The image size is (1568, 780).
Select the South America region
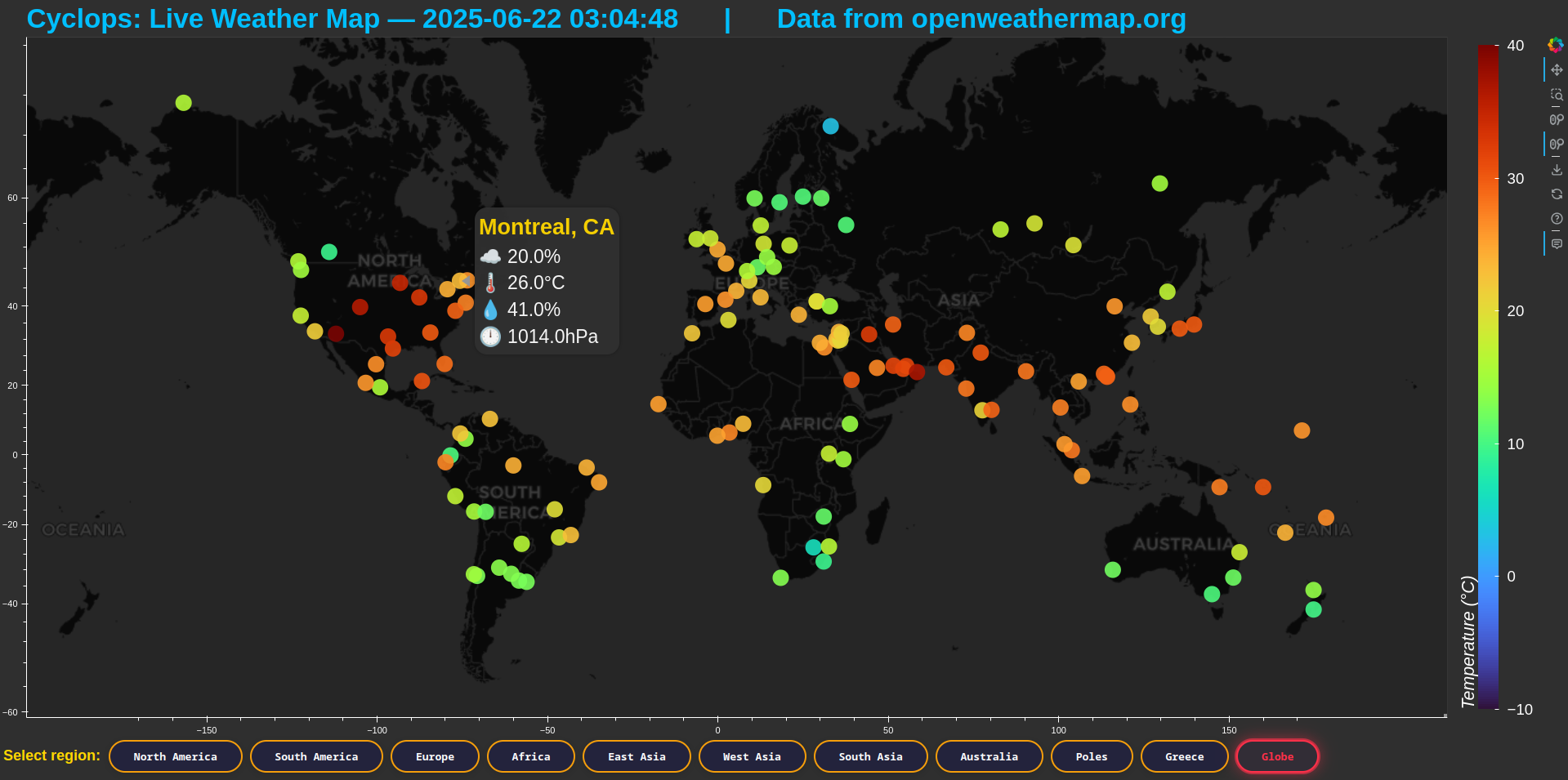click(316, 756)
